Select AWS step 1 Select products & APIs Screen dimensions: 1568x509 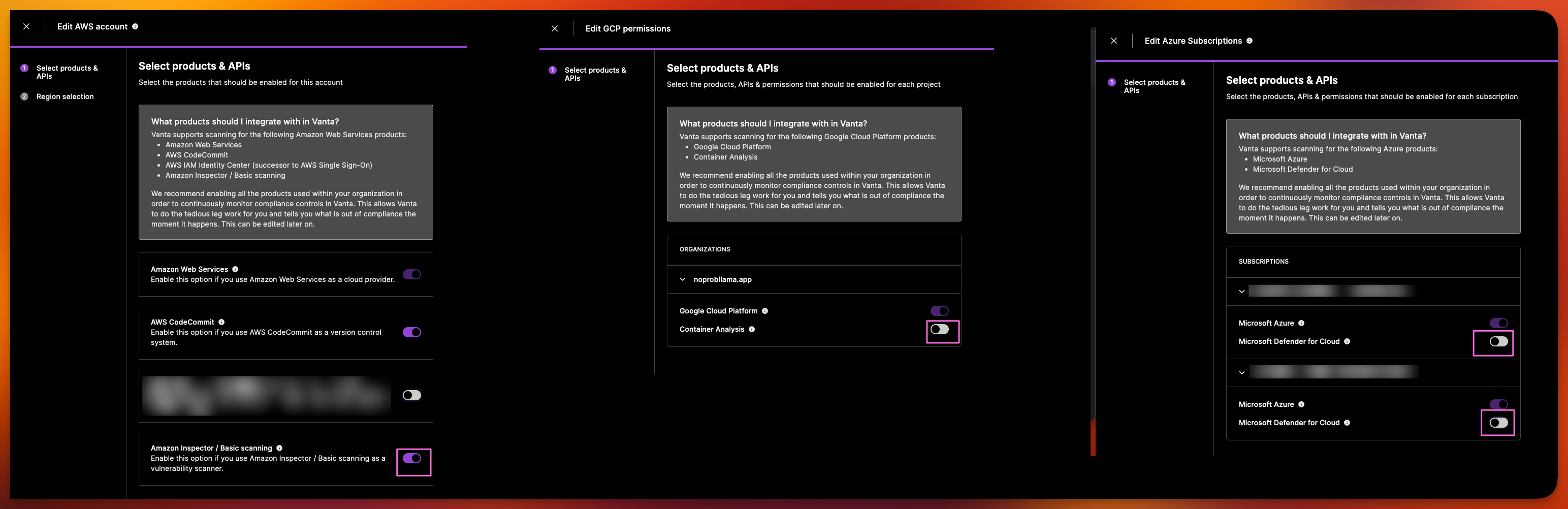pyautogui.click(x=59, y=72)
